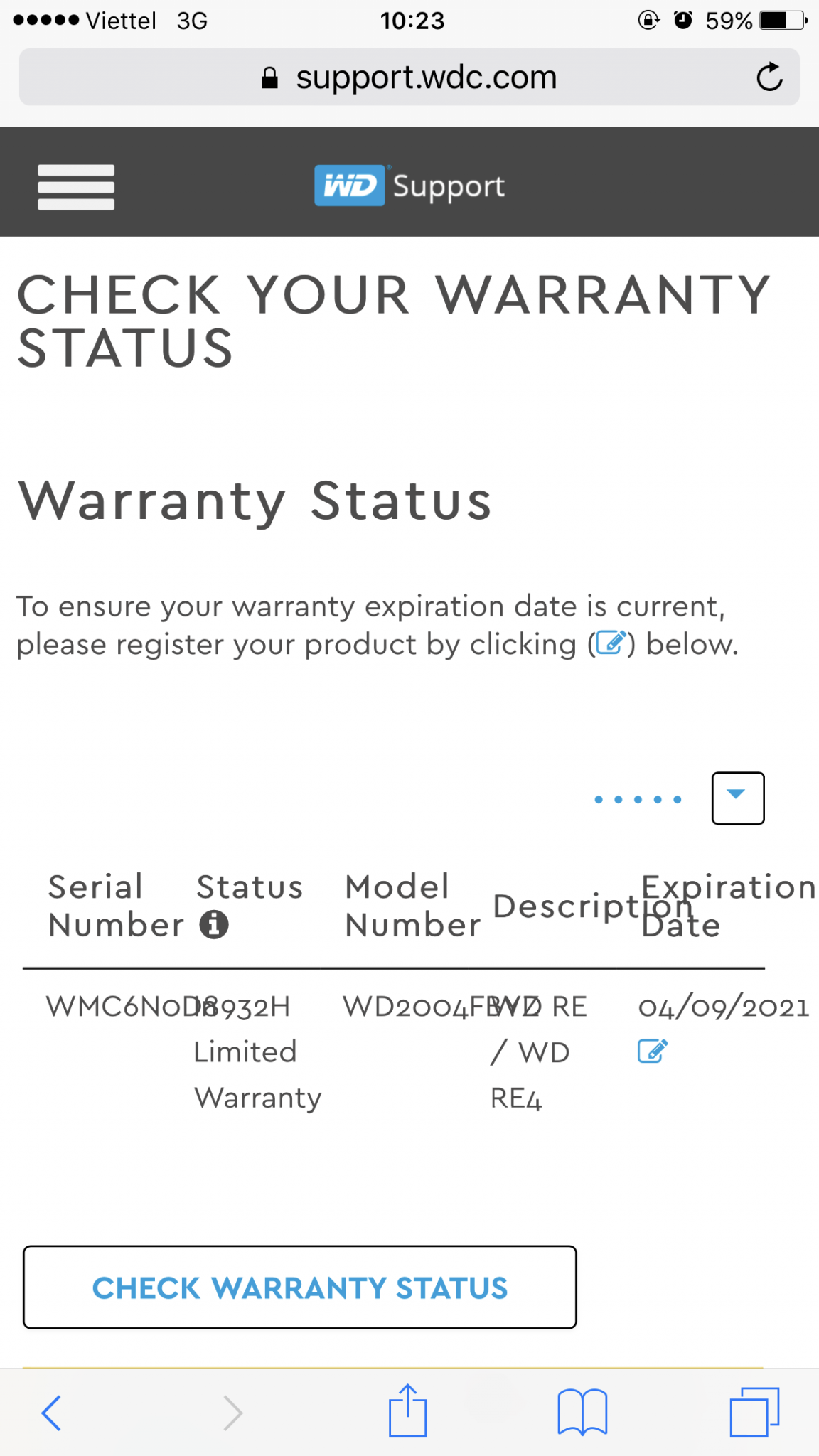Tap the battery indicator in status bar
The image size is (819, 1456).
click(x=783, y=21)
